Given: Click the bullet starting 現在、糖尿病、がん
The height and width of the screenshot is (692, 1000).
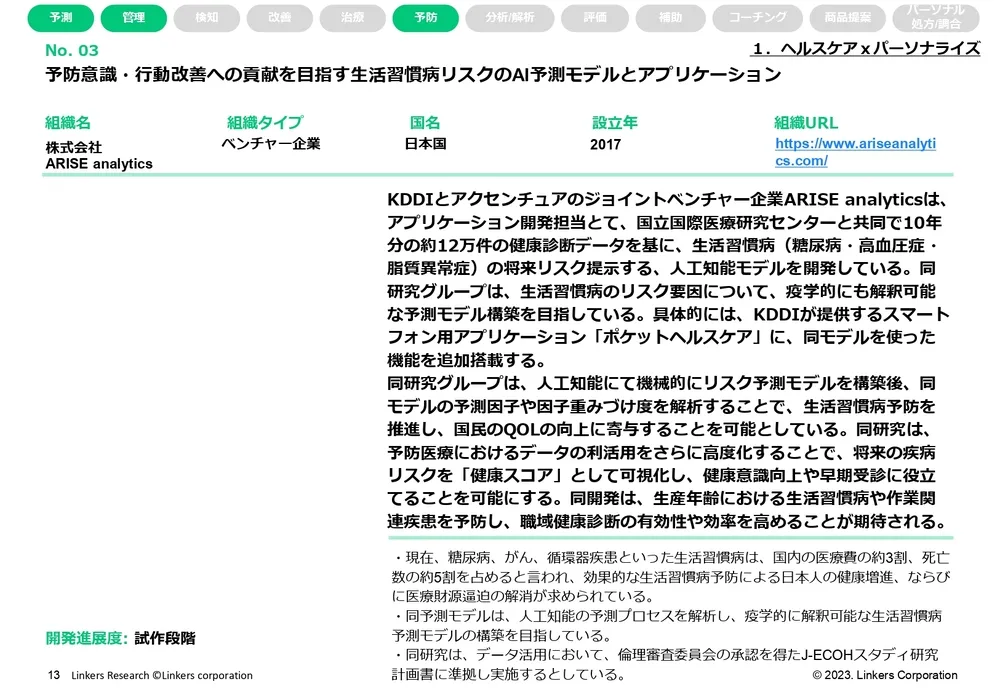Looking at the screenshot, I should coord(670,577).
